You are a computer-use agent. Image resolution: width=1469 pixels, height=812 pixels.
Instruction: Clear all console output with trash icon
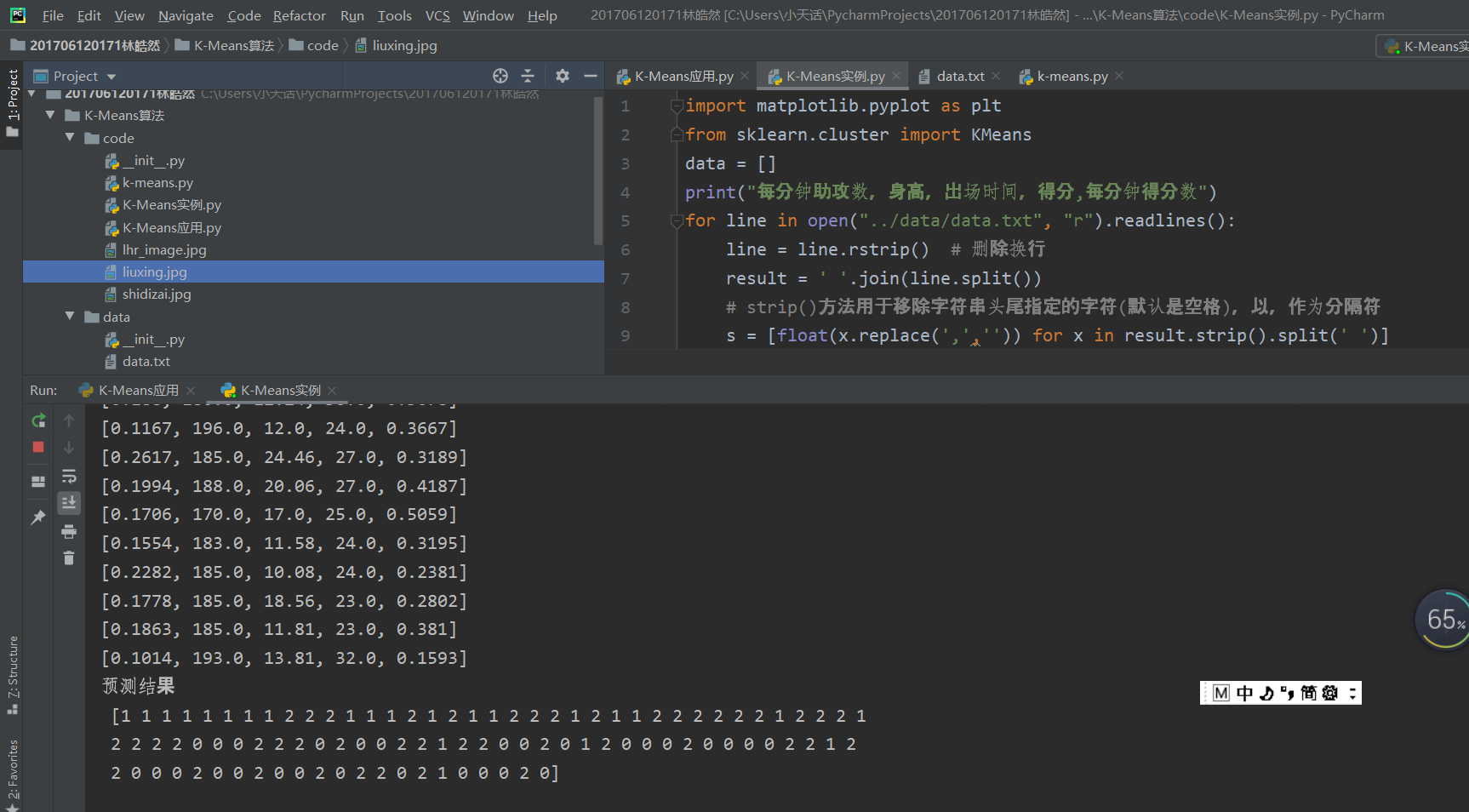69,558
